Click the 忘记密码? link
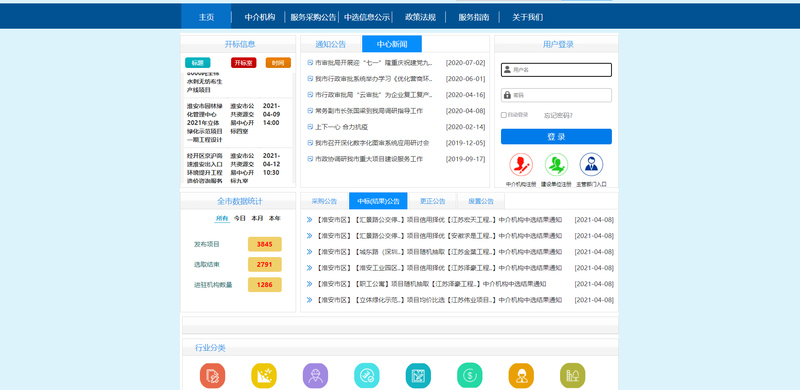Image resolution: width=800 pixels, height=390 pixels. [558, 115]
